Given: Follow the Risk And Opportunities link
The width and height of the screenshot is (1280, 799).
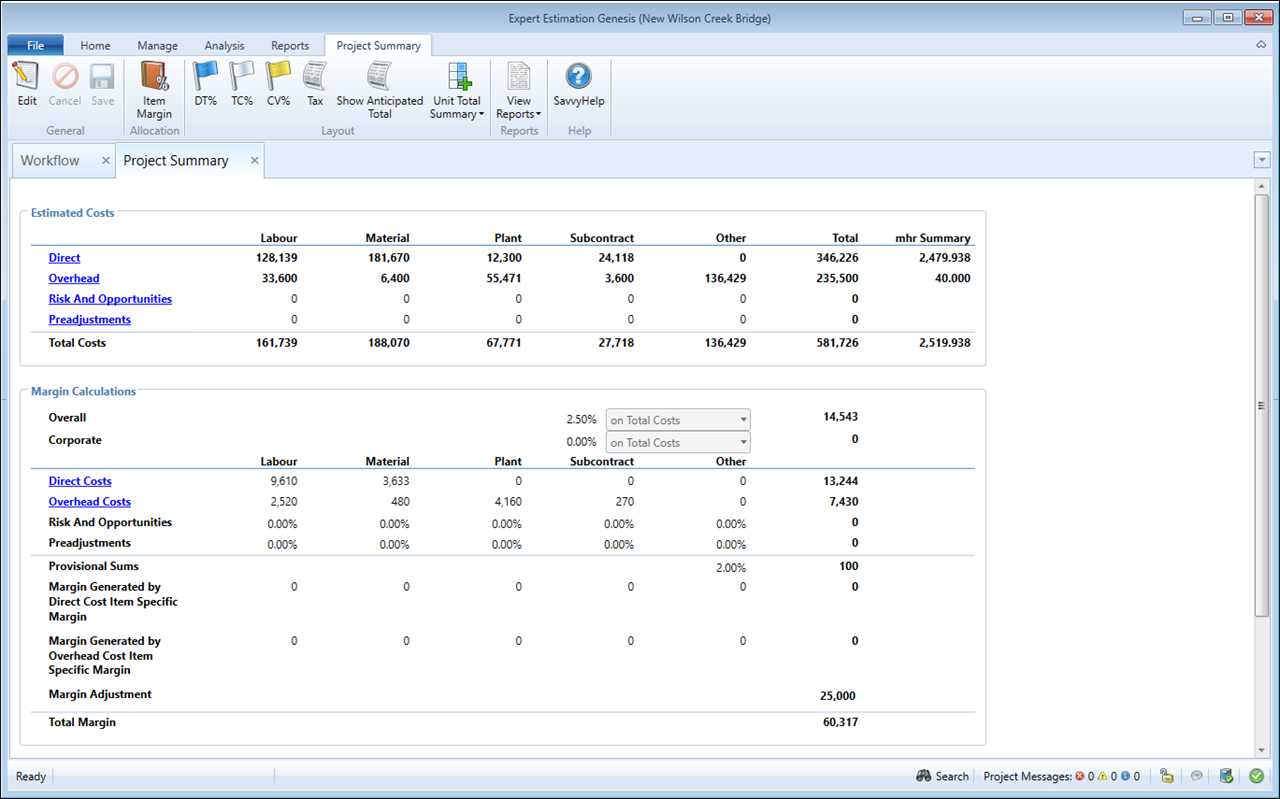Looking at the screenshot, I should coord(110,299).
